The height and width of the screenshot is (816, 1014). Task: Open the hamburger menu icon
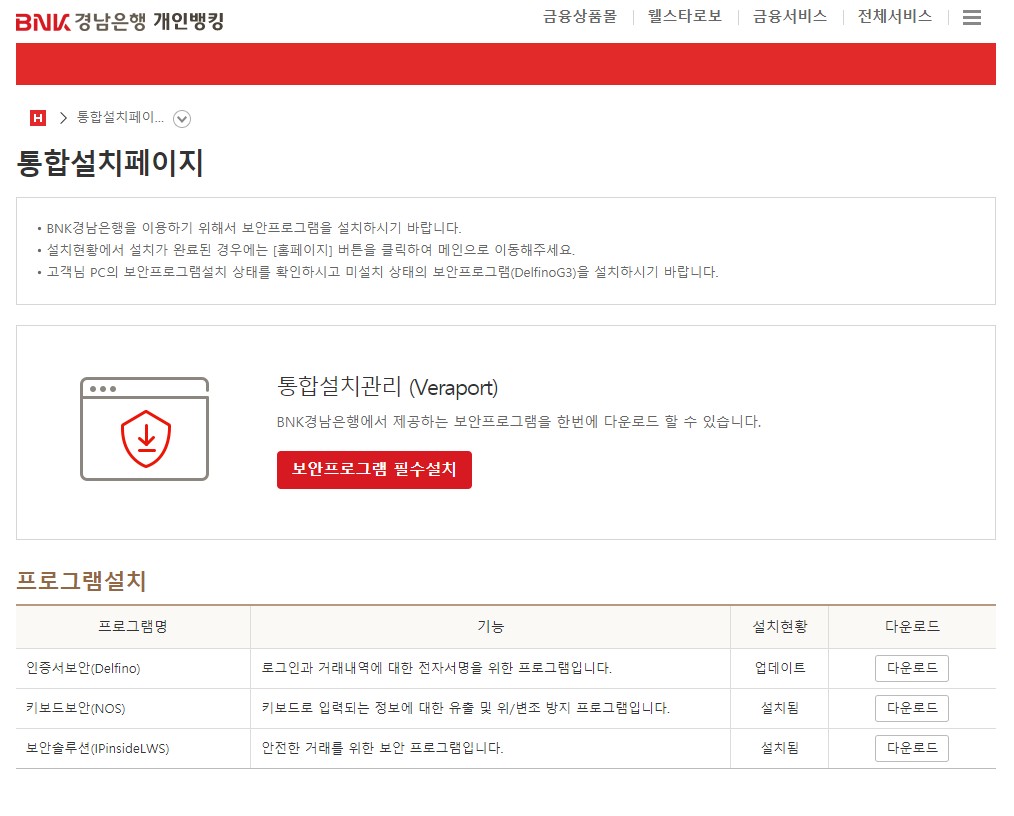click(971, 17)
